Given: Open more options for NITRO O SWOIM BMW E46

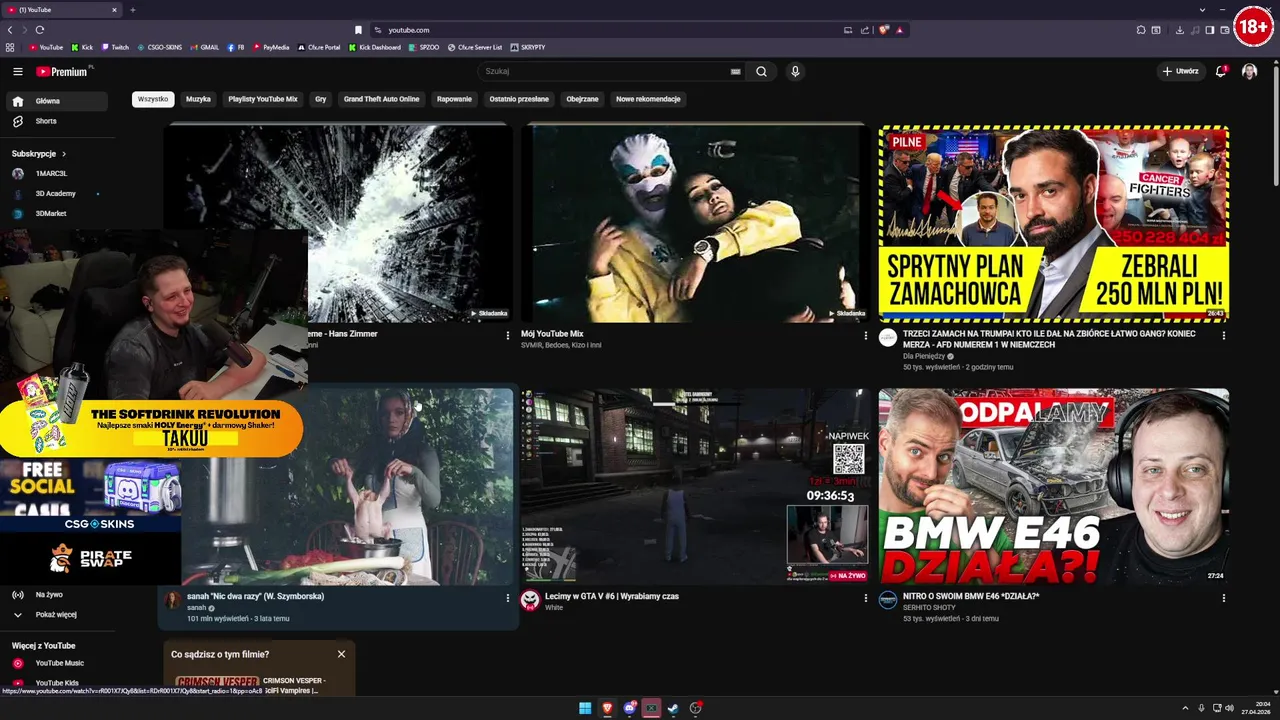Looking at the screenshot, I should pos(1223,598).
